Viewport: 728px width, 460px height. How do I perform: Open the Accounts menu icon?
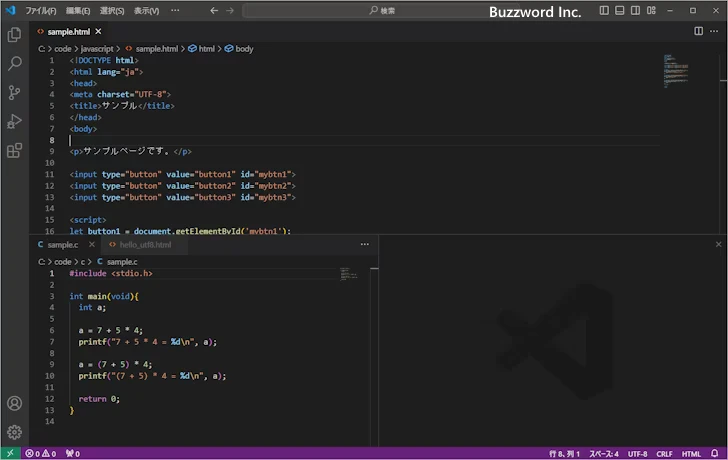pos(14,404)
